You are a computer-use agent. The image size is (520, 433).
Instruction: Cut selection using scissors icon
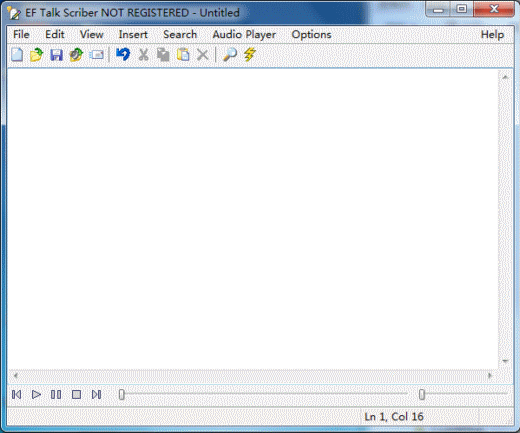coord(143,55)
